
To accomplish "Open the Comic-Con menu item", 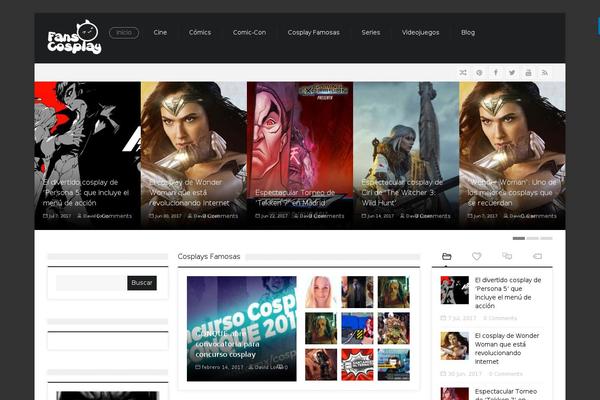I will [x=249, y=33].
